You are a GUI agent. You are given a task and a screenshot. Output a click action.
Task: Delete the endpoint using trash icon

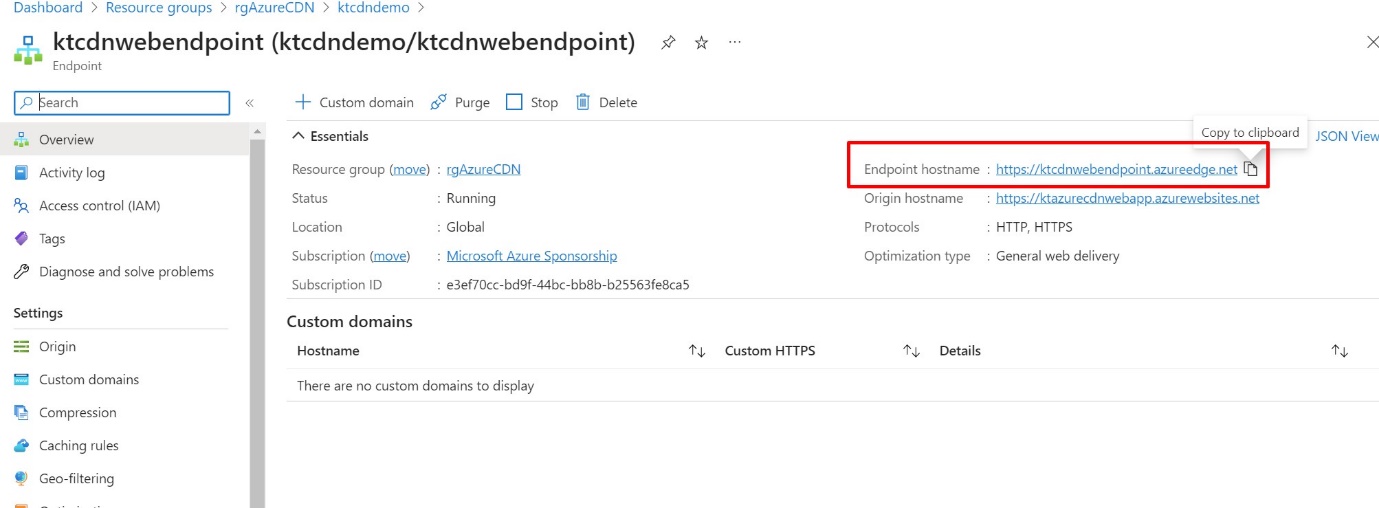click(x=606, y=102)
